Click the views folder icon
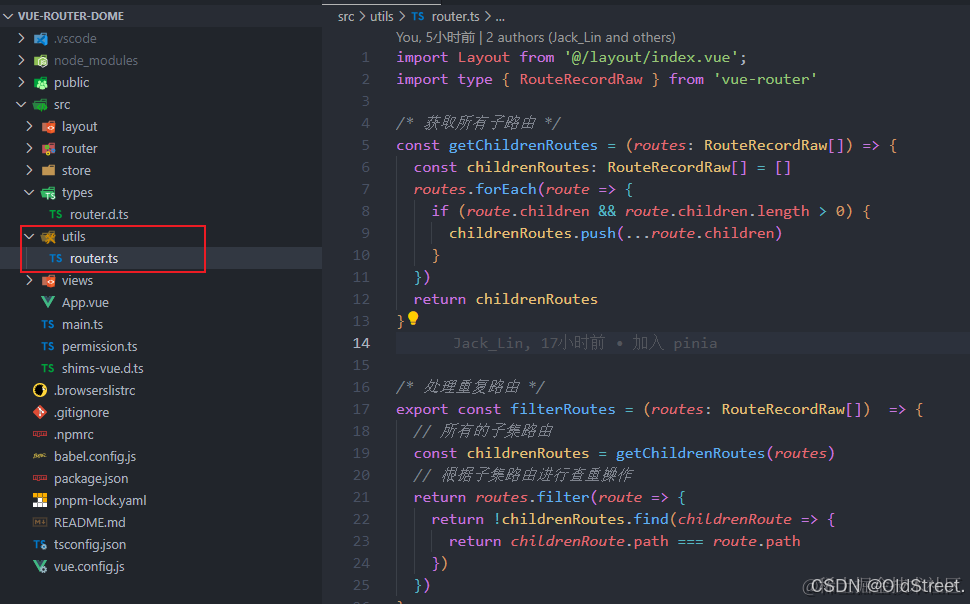The image size is (970, 604). coord(48,280)
